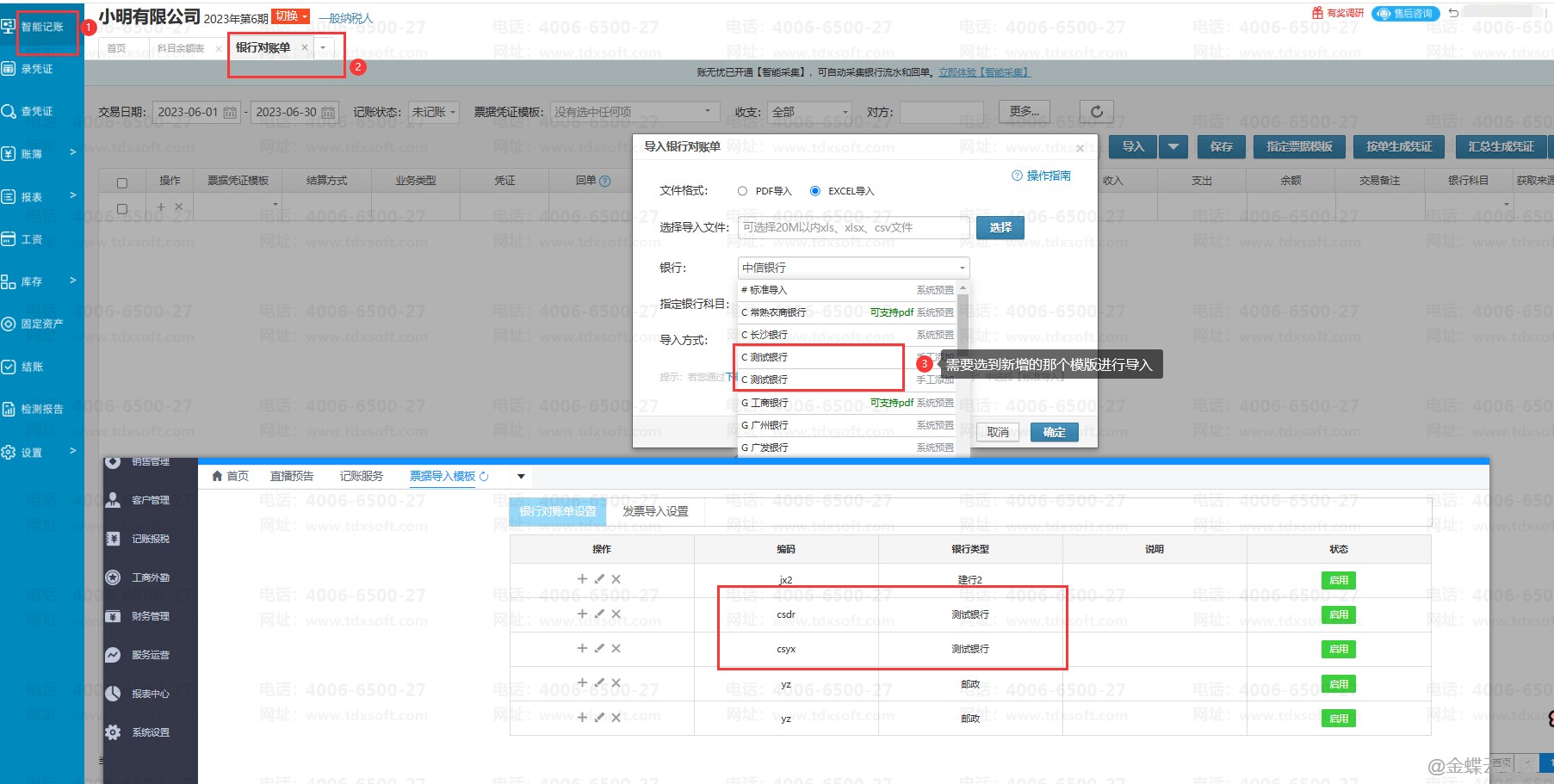
Task: Switch to the 发票导入设置 tab
Action: [x=655, y=511]
